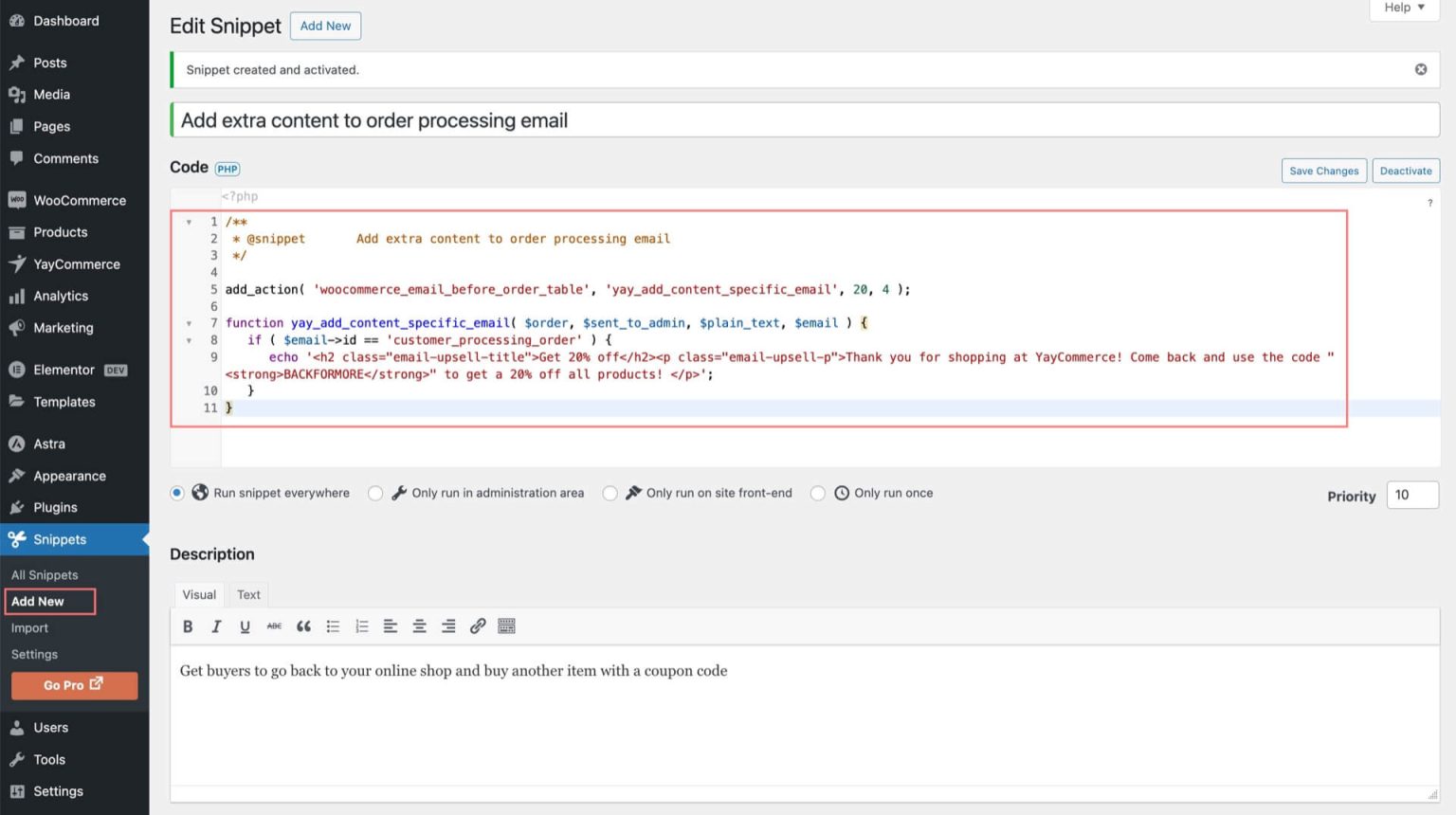Open the Help dropdown
Image resolution: width=1456 pixels, height=815 pixels.
(1404, 8)
